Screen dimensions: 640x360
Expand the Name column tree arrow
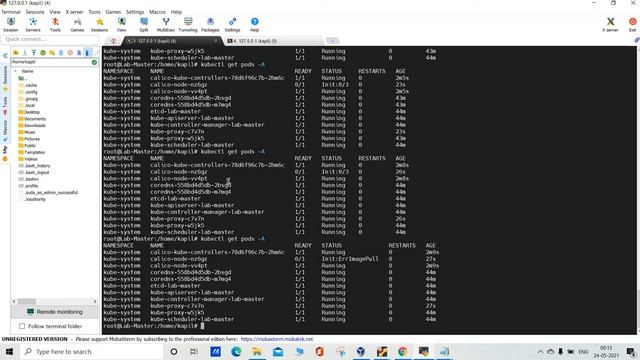pos(16,71)
